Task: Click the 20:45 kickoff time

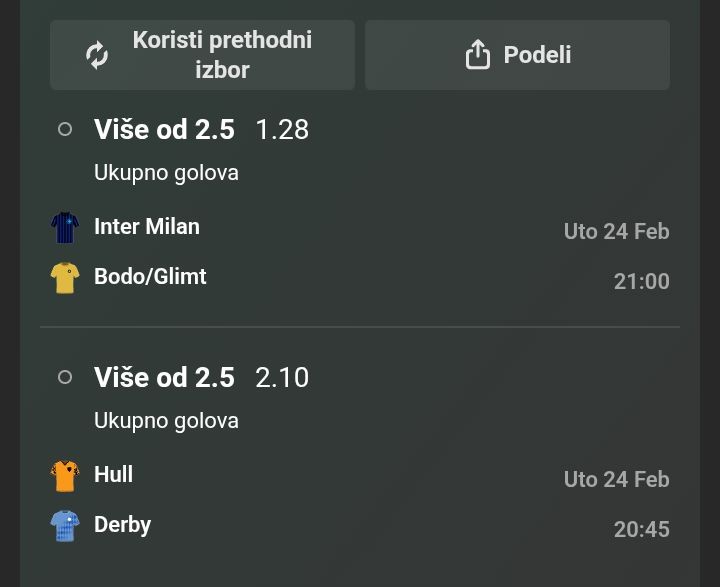Action: [641, 529]
